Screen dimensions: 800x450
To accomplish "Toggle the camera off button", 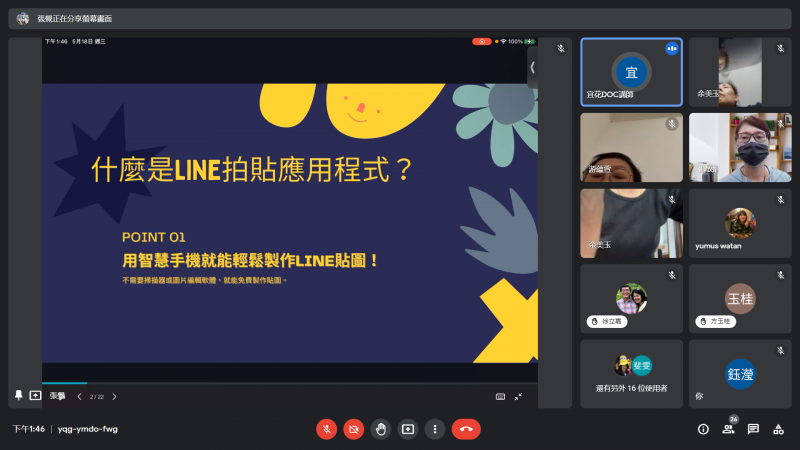I will click(x=354, y=429).
